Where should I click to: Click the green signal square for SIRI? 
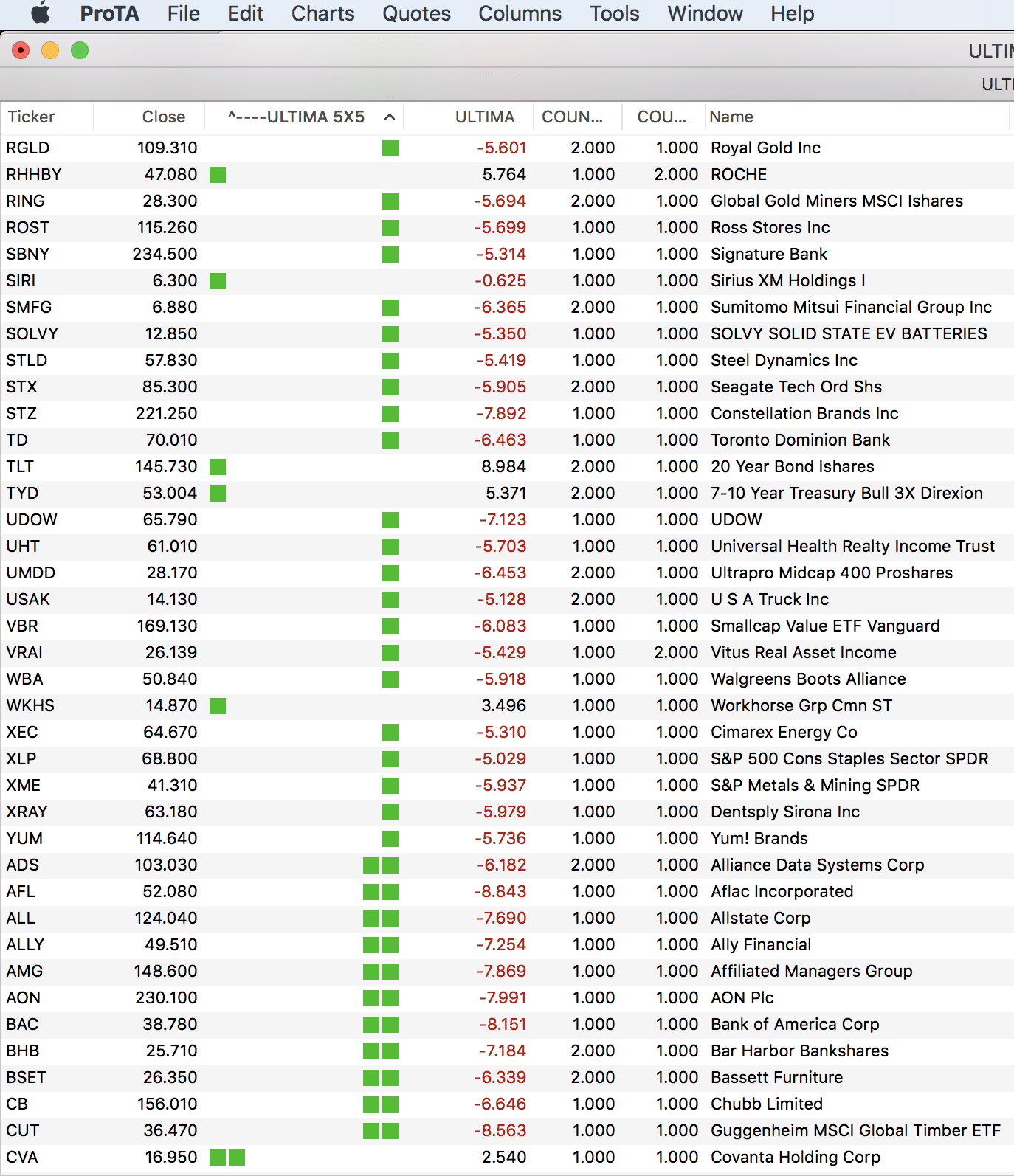(x=218, y=281)
